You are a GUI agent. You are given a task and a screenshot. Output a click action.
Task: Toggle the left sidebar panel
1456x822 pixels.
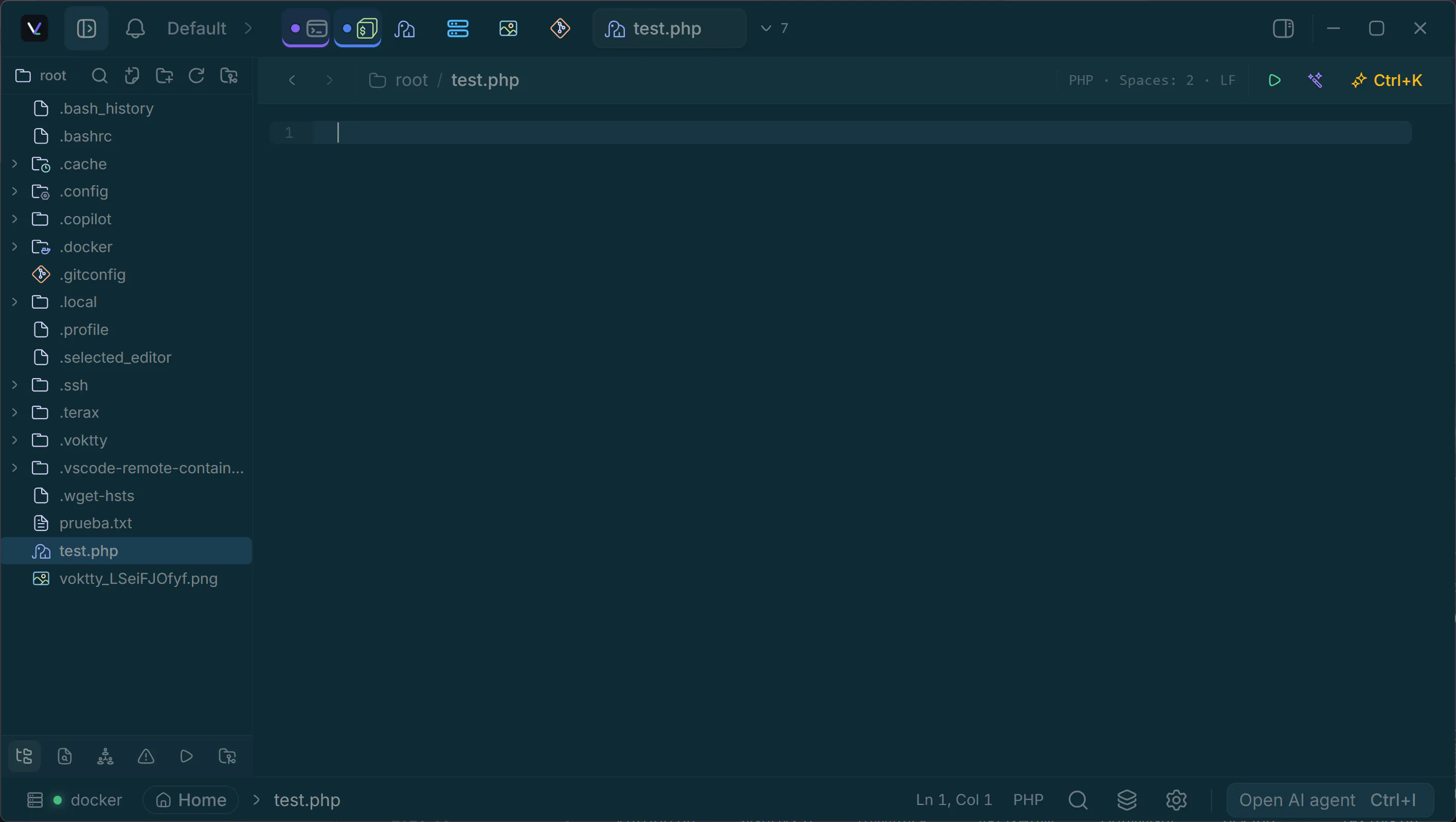click(86, 28)
